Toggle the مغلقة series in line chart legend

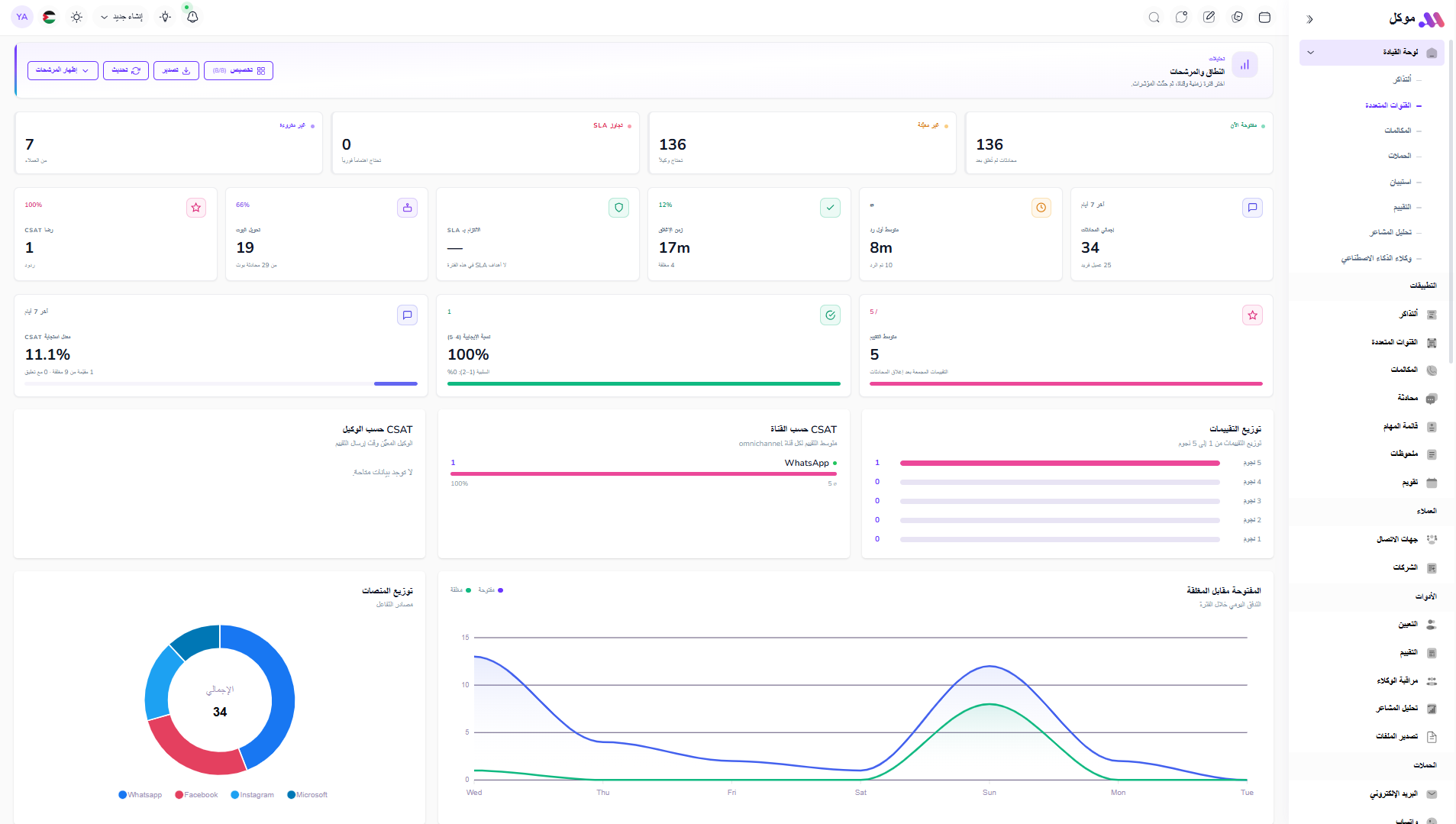[x=460, y=590]
